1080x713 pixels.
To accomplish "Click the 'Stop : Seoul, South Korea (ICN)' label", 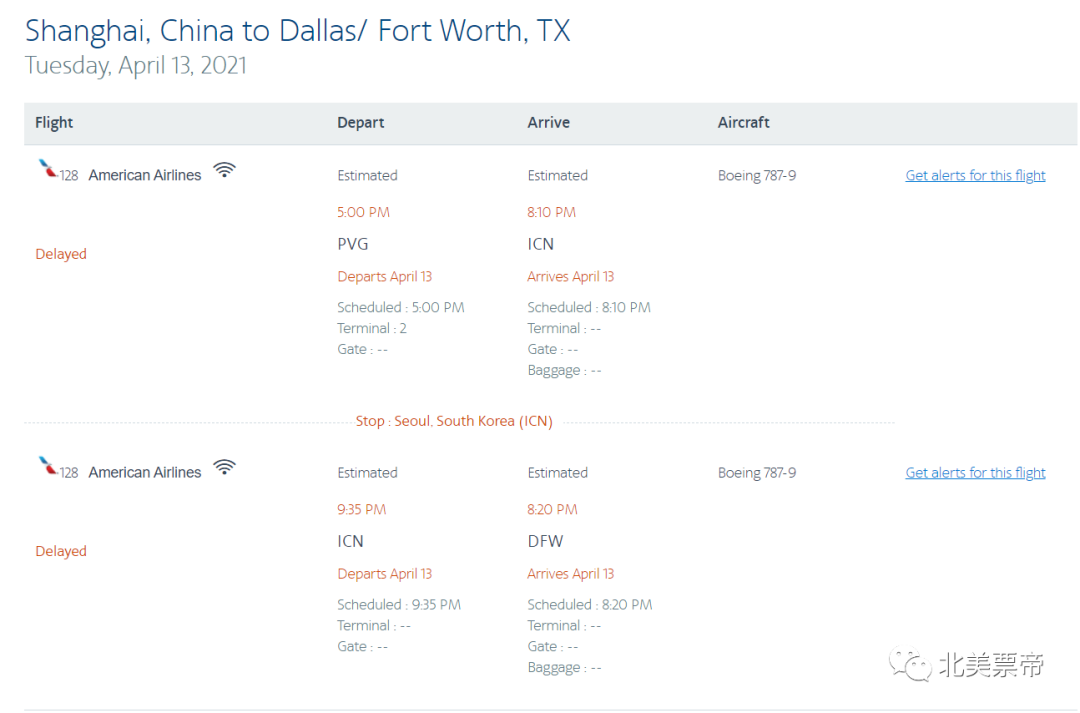I will (x=454, y=421).
